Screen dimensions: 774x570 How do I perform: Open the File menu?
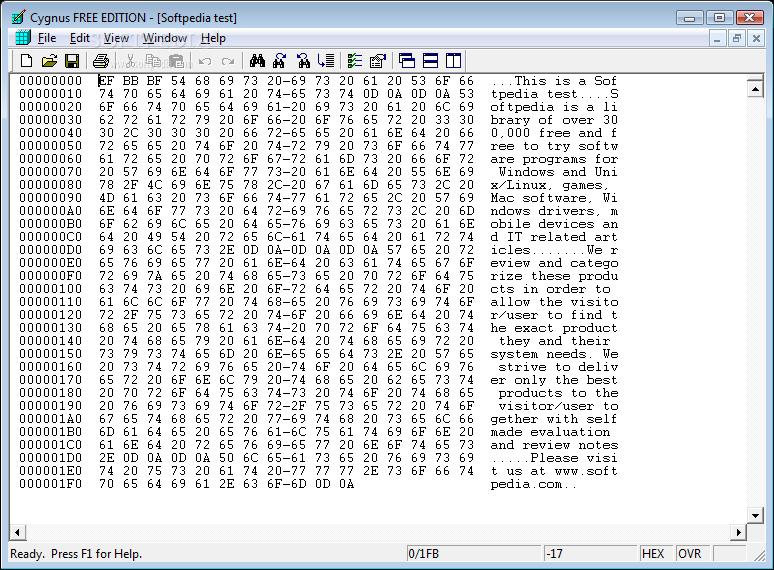click(x=47, y=38)
